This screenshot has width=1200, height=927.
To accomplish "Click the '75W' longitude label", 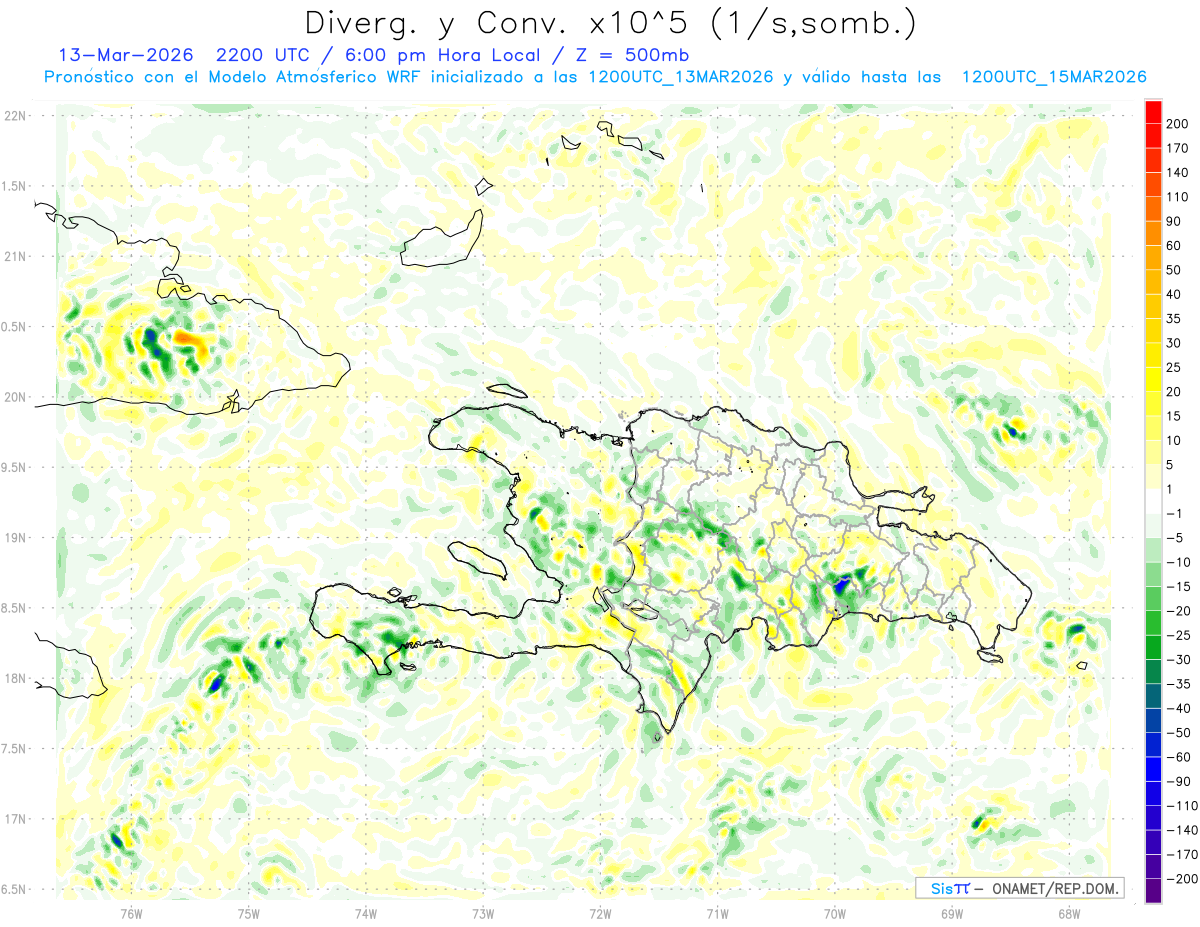I will (x=249, y=914).
